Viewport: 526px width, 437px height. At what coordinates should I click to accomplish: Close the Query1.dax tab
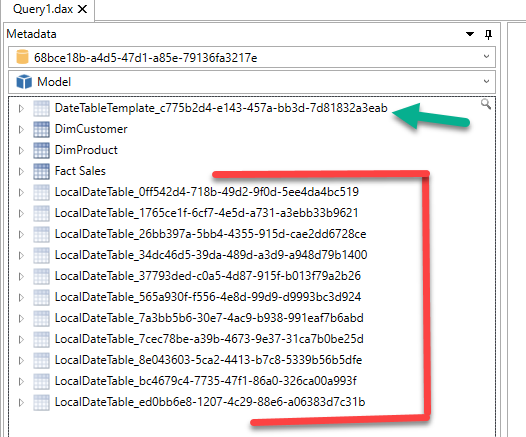(x=82, y=9)
